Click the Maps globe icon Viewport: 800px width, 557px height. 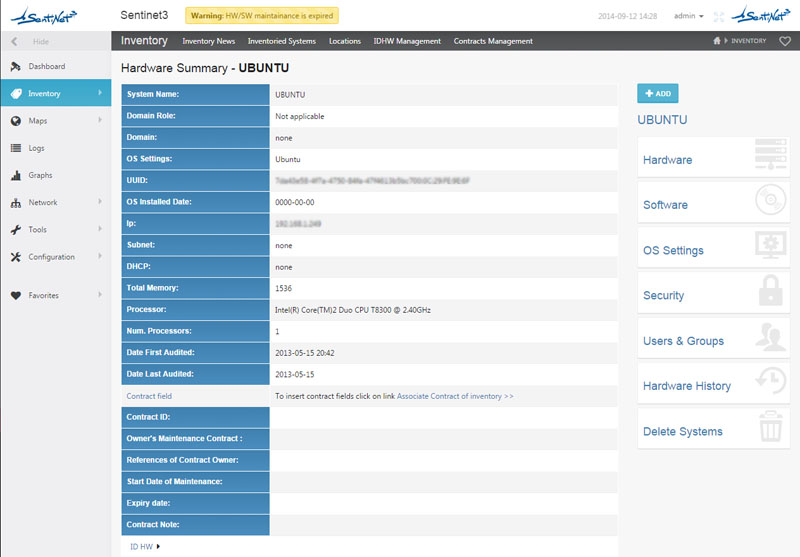[x=16, y=121]
